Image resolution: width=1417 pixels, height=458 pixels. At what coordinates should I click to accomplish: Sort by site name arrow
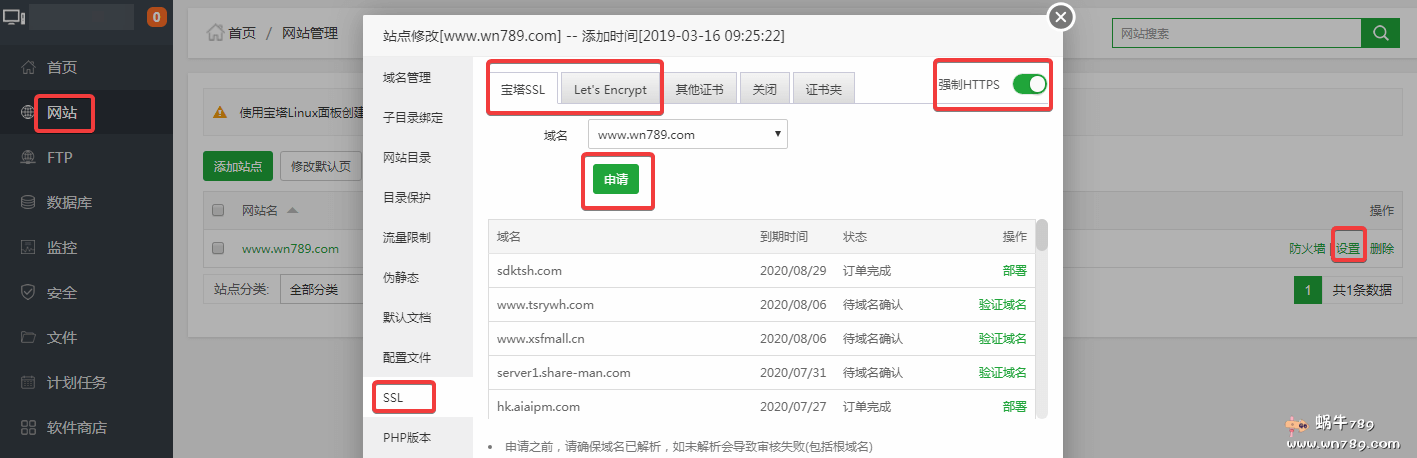292,210
